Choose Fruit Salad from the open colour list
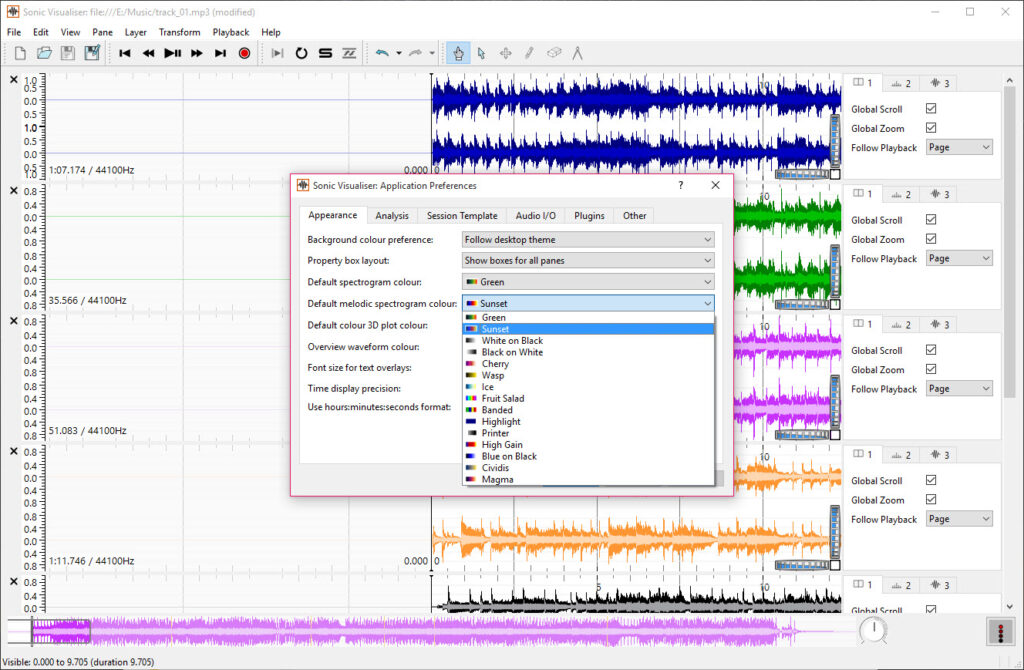The height and width of the screenshot is (670, 1024). click(588, 398)
